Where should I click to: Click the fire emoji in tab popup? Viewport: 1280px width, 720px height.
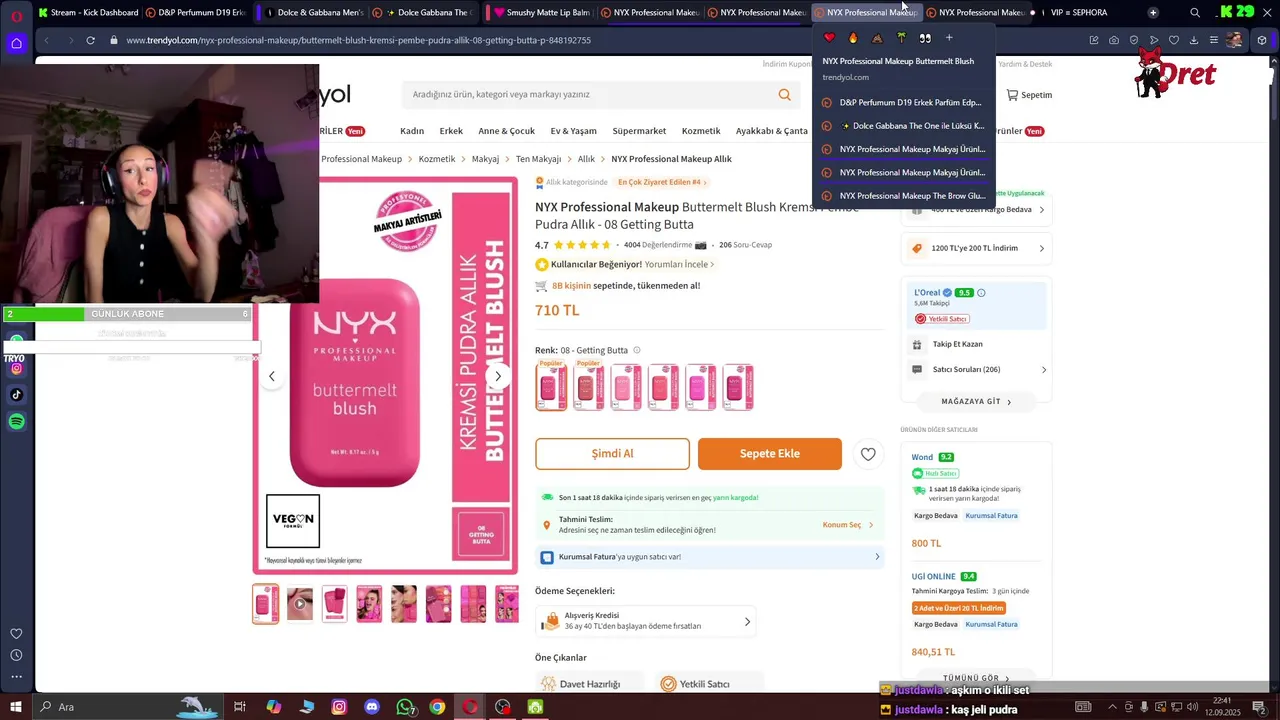[853, 38]
